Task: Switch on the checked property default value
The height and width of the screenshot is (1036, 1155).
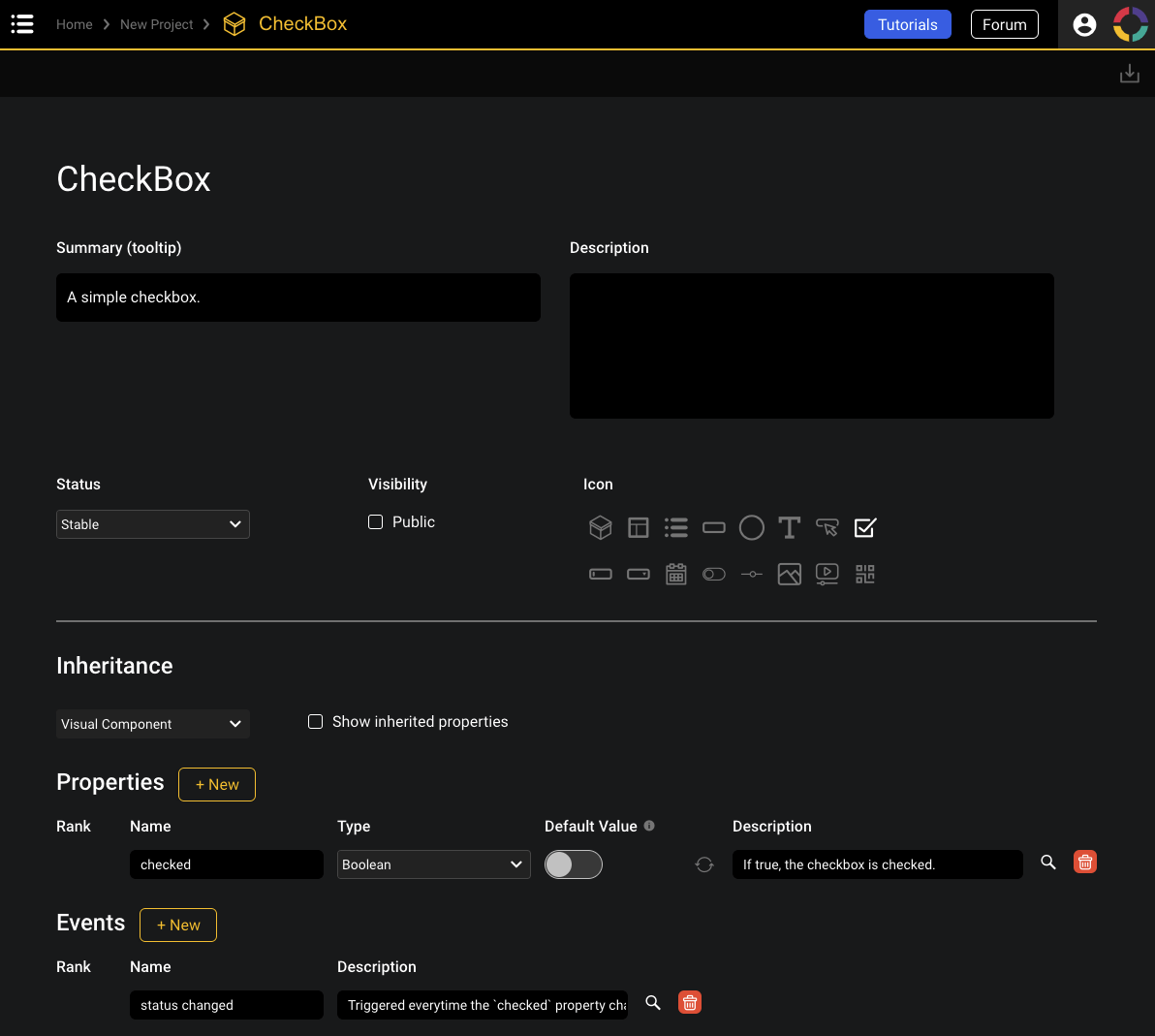Action: [573, 863]
